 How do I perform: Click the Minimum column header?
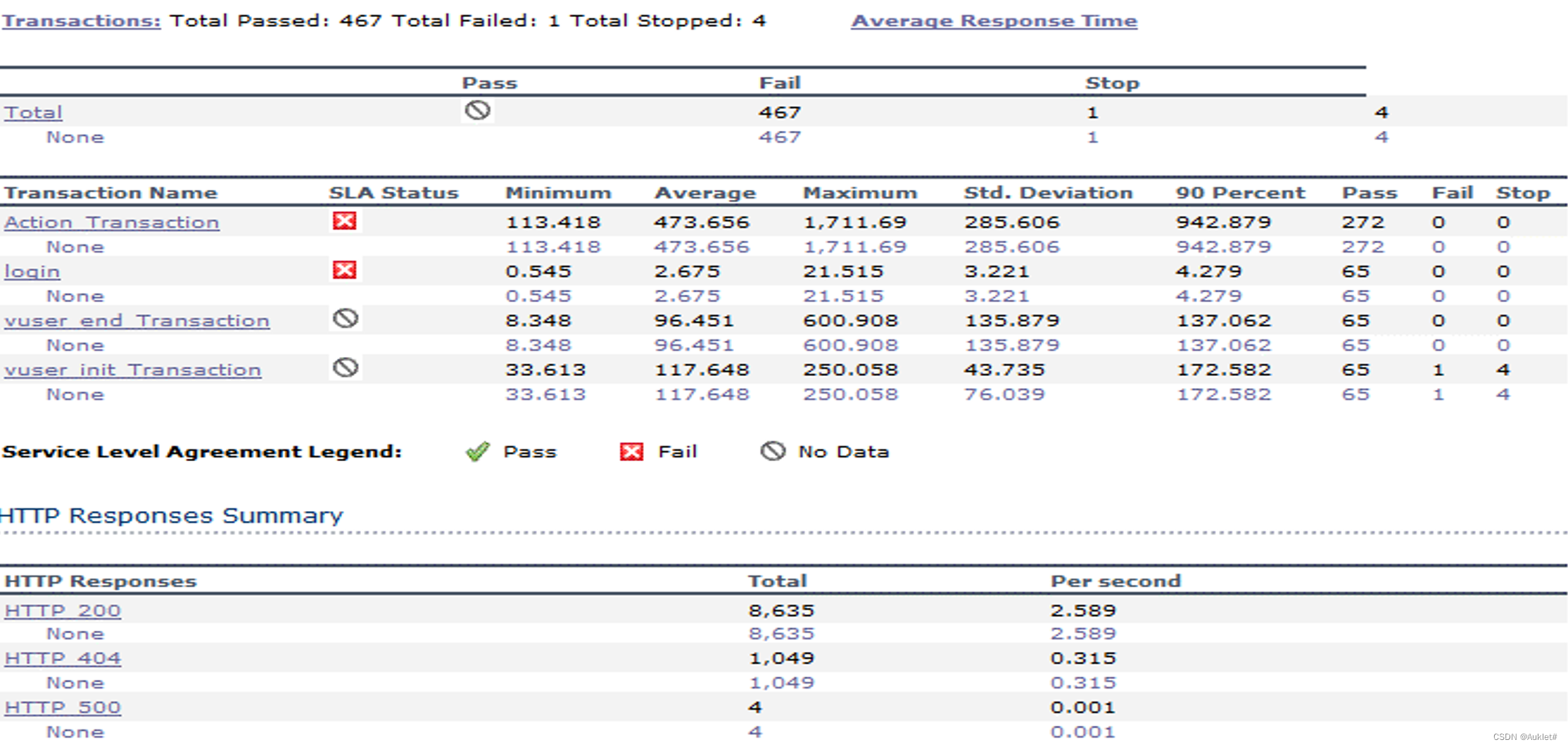tap(558, 193)
